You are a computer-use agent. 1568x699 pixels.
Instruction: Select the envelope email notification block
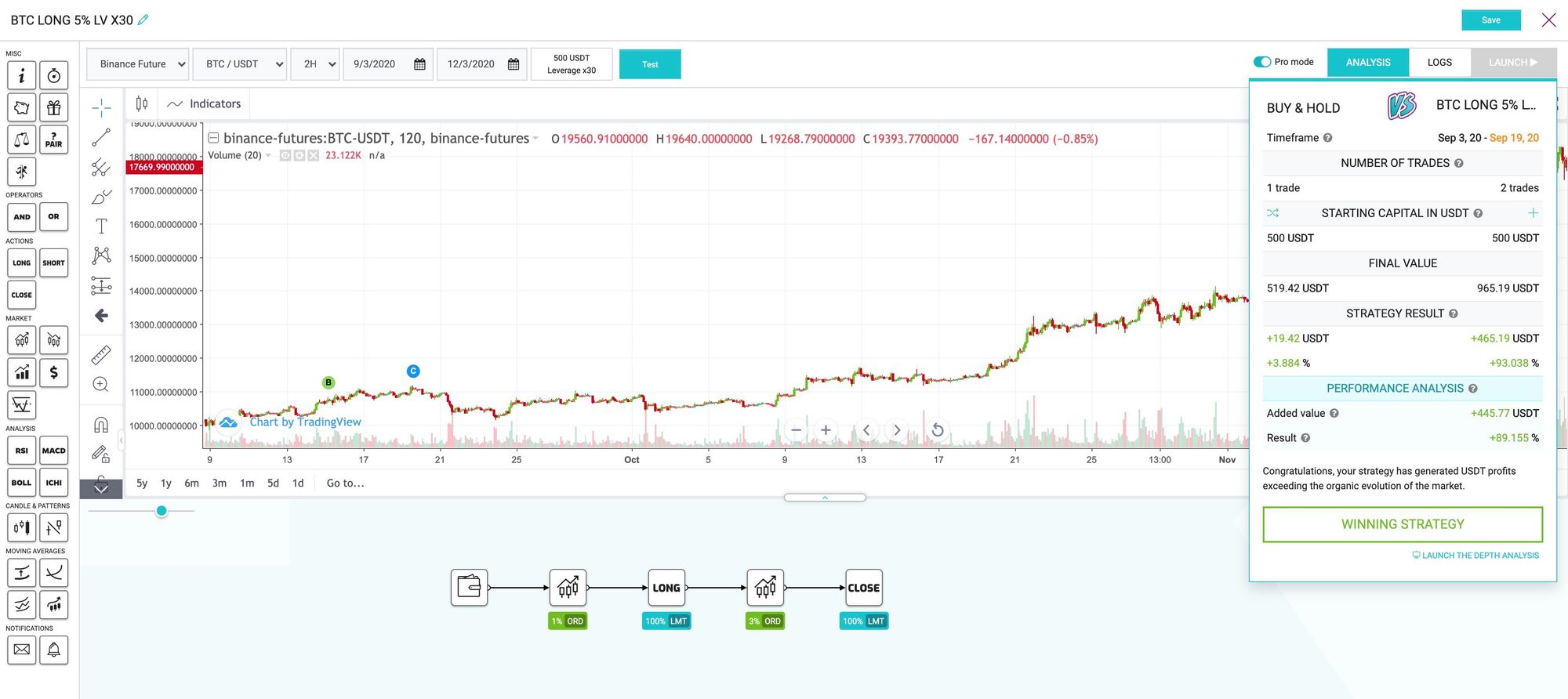22,650
